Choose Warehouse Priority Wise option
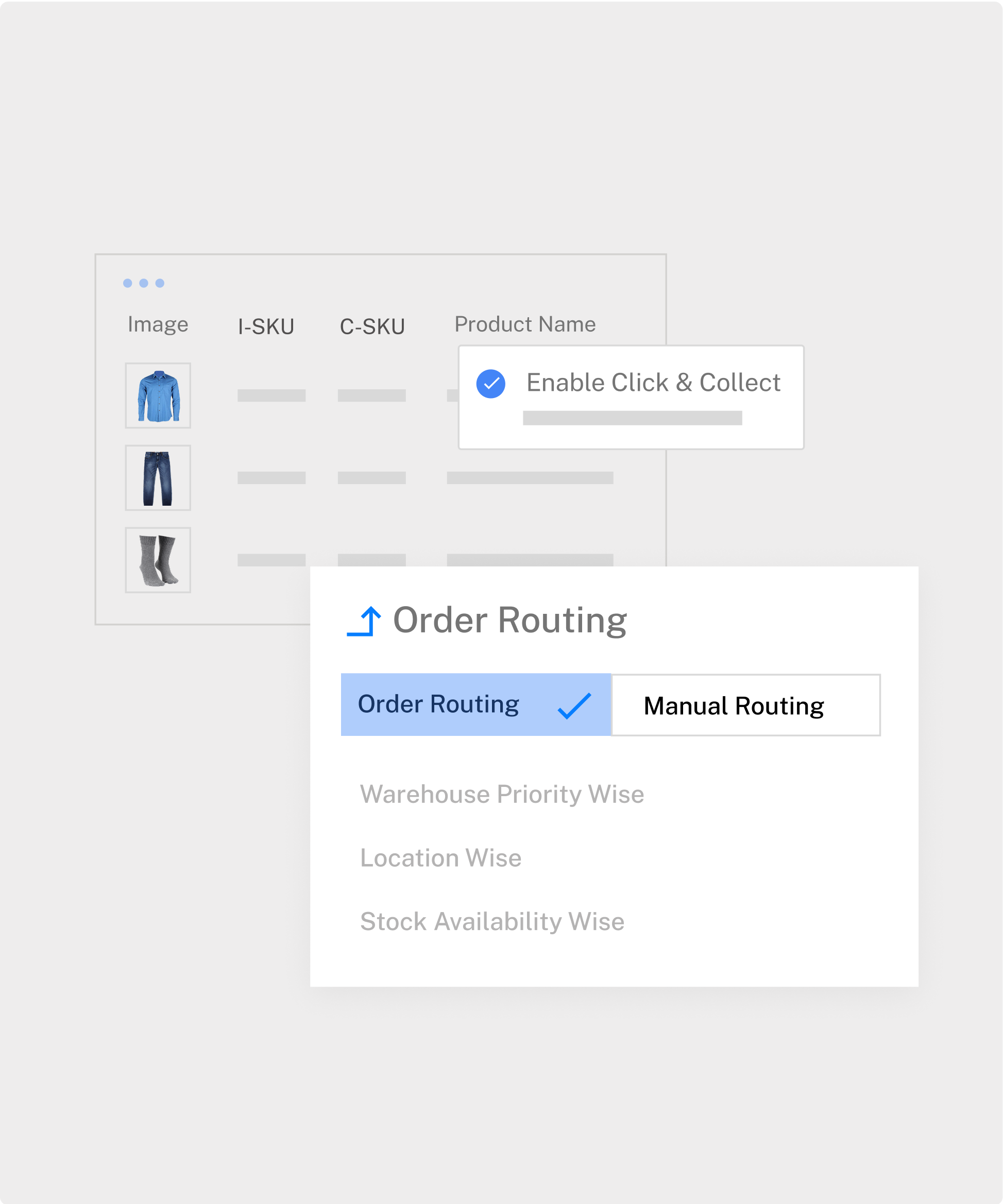This screenshot has width=1003, height=1204. [502, 794]
